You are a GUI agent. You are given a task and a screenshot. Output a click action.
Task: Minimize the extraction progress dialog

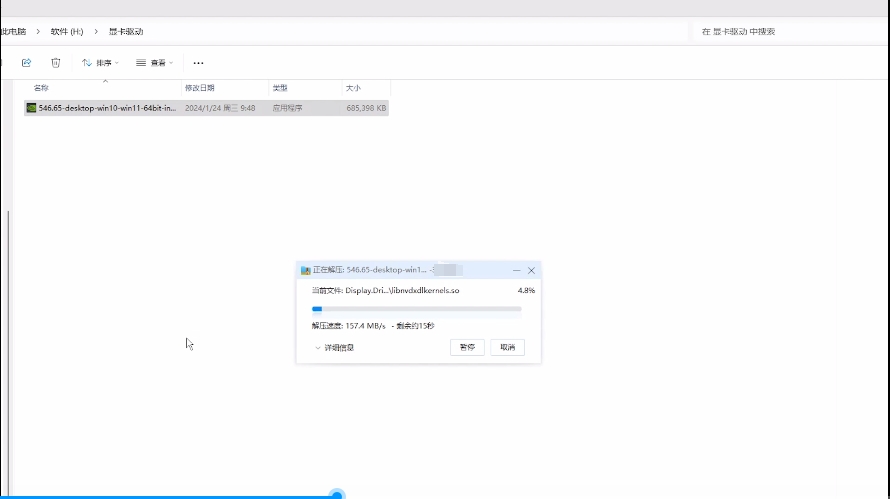click(516, 270)
